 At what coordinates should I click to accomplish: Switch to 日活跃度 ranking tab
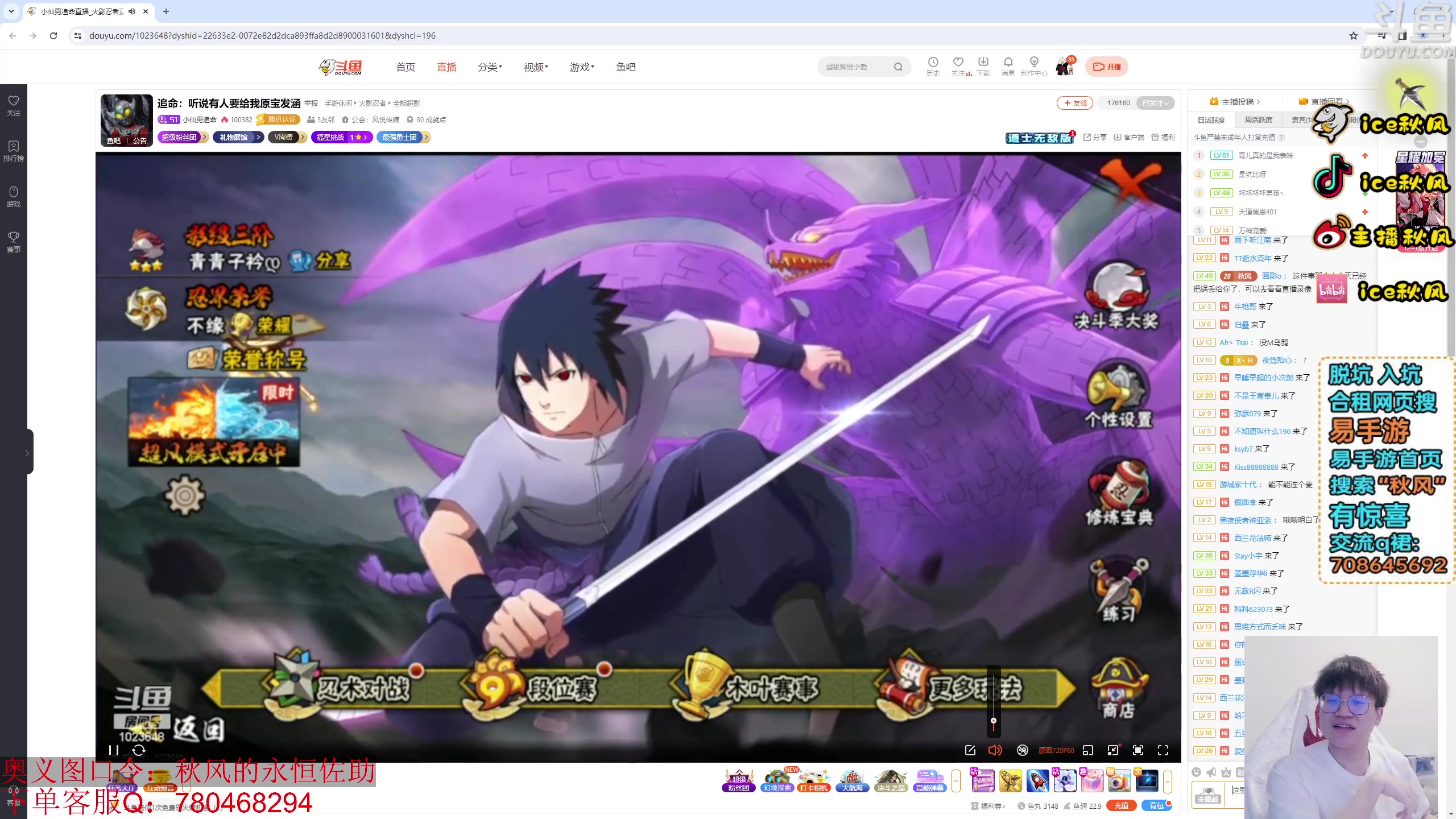tap(1211, 120)
